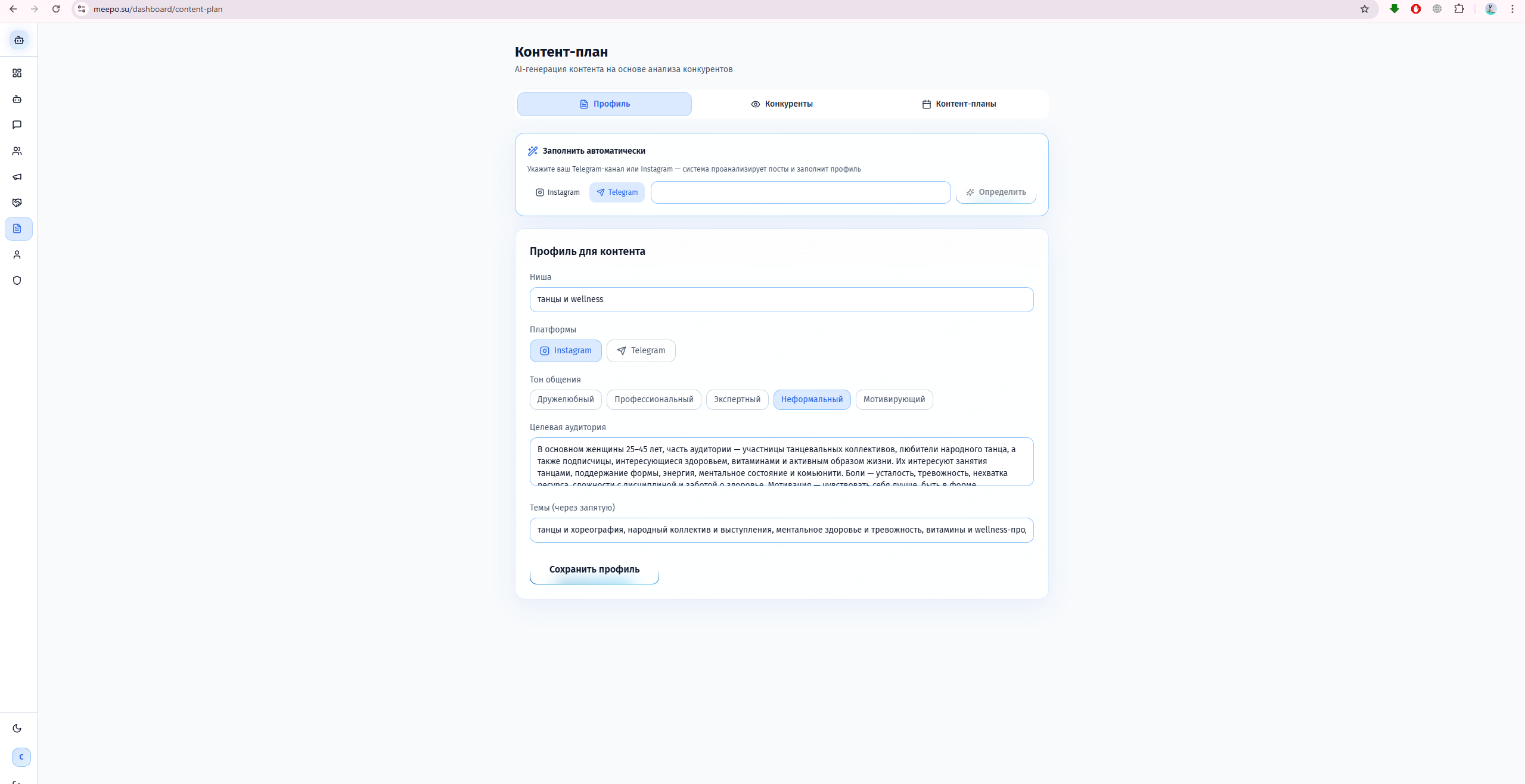Image resolution: width=1525 pixels, height=784 pixels.
Task: Toggle dark mode with the moon icon
Action: pyautogui.click(x=17, y=728)
